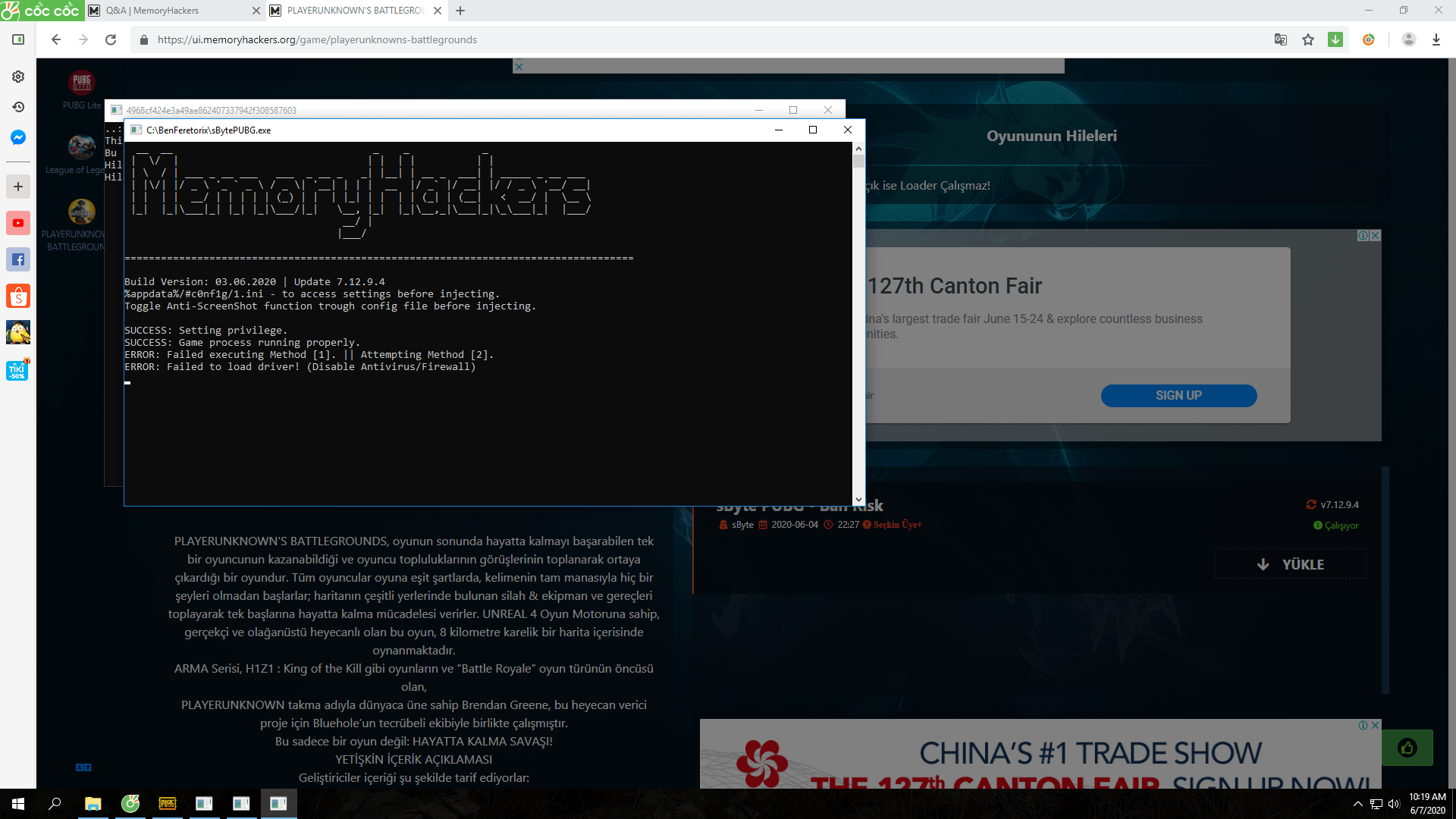Add a new sidebar shortcut
Image resolution: width=1456 pixels, height=819 pixels.
click(x=18, y=187)
